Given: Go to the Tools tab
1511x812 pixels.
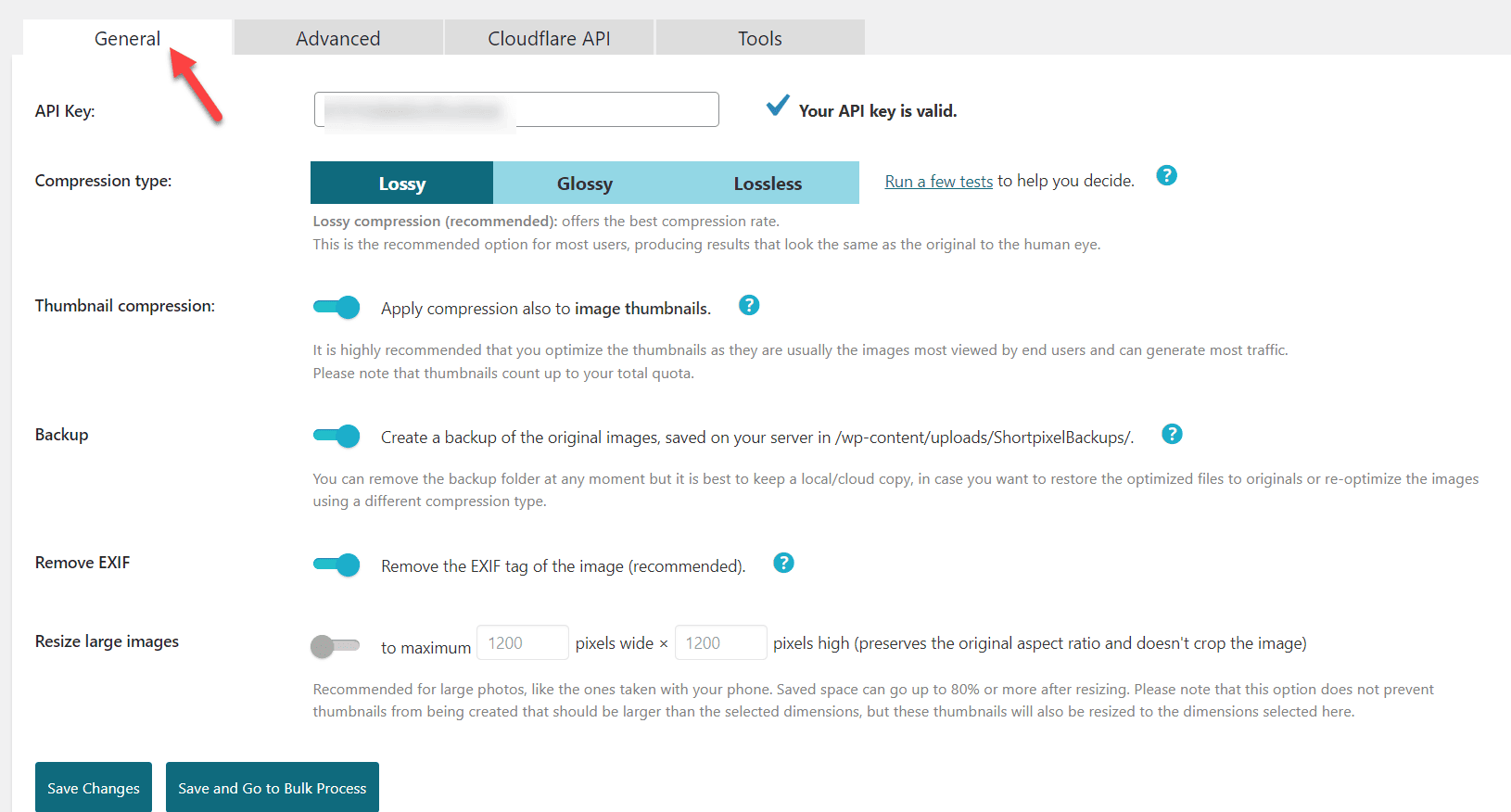Looking at the screenshot, I should coord(760,38).
